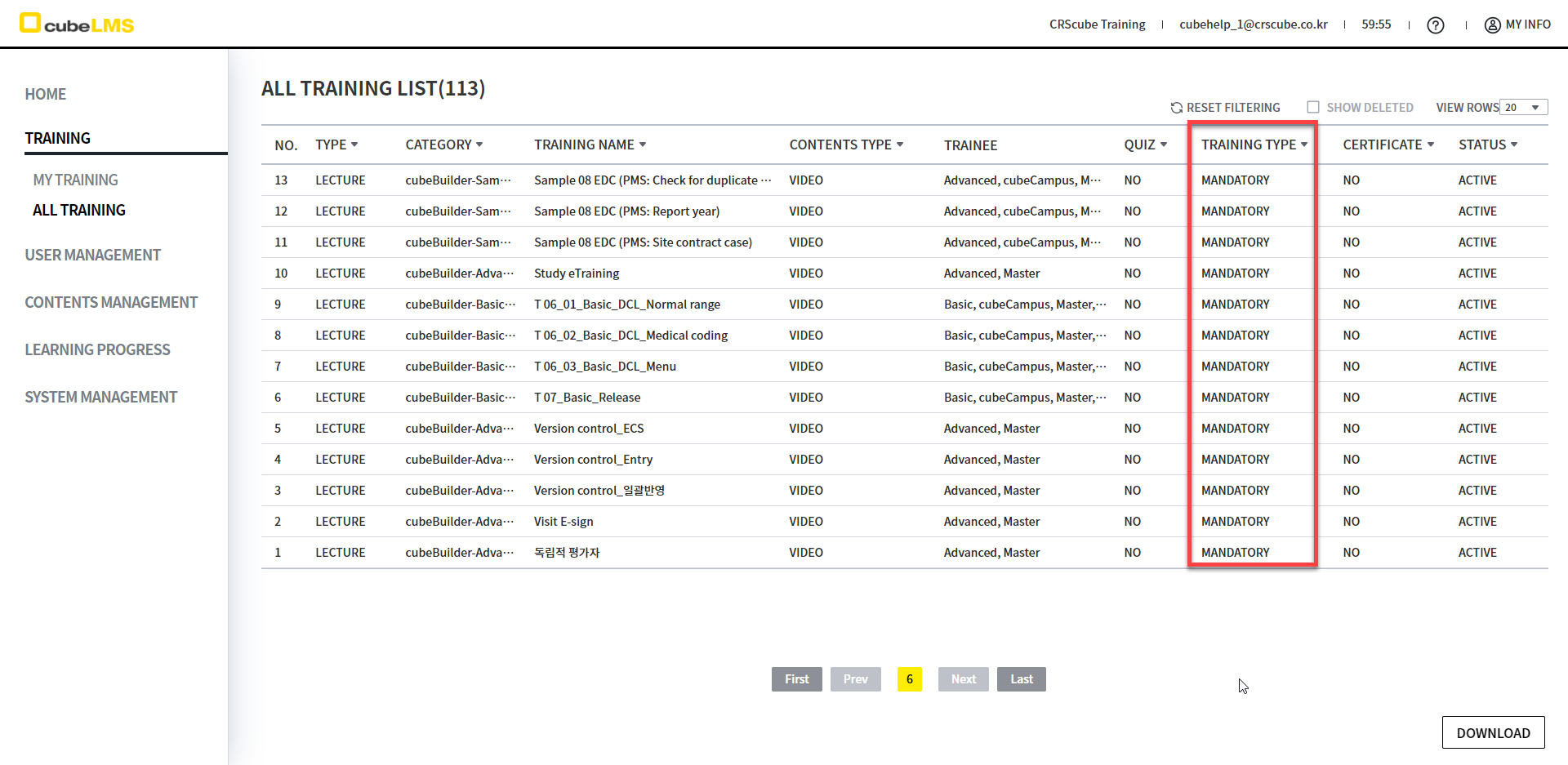This screenshot has height=765, width=1568.
Task: Open the help question mark icon
Action: [x=1435, y=25]
